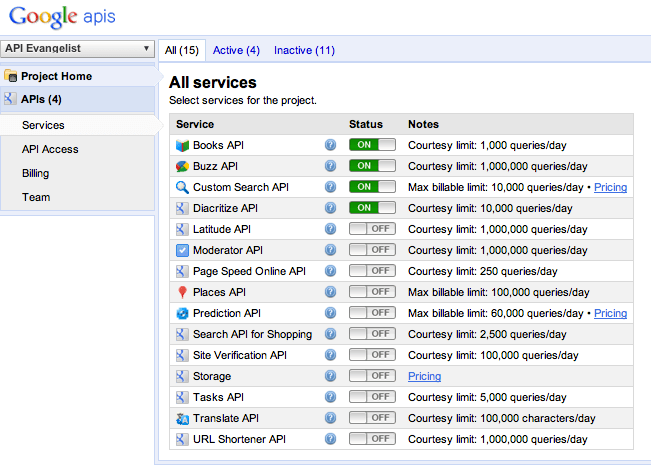Screen dimensions: 651x475
Task: Switch to the All (15) tab
Action: click(182, 50)
